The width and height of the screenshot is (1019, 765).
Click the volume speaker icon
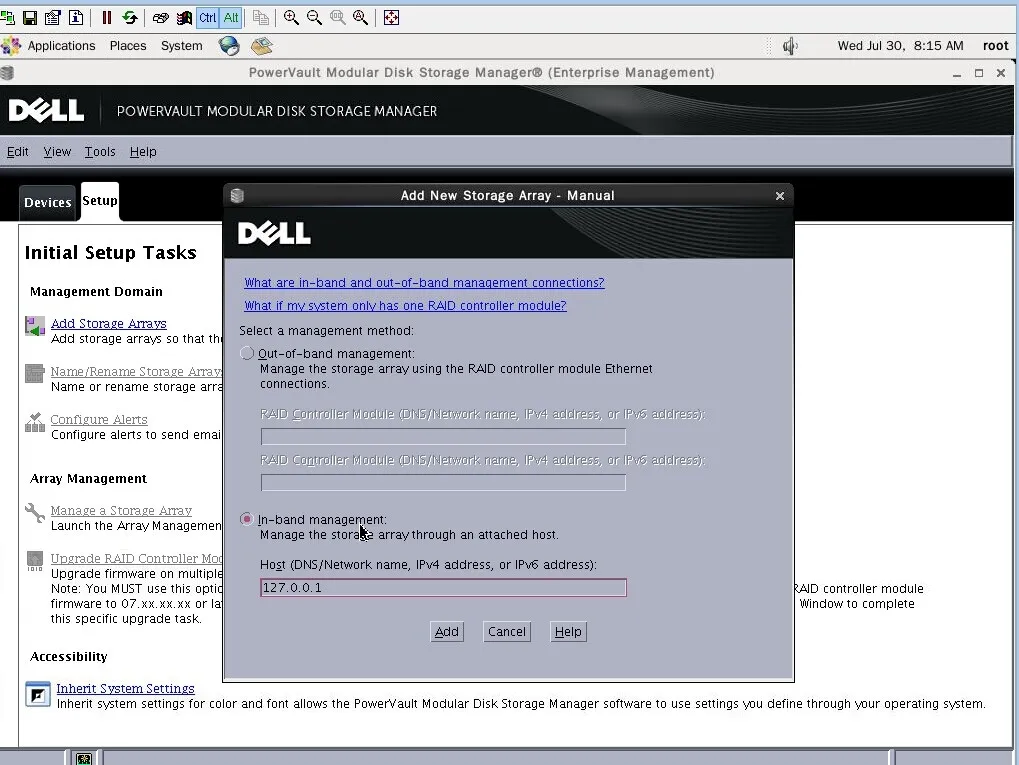[x=790, y=46]
